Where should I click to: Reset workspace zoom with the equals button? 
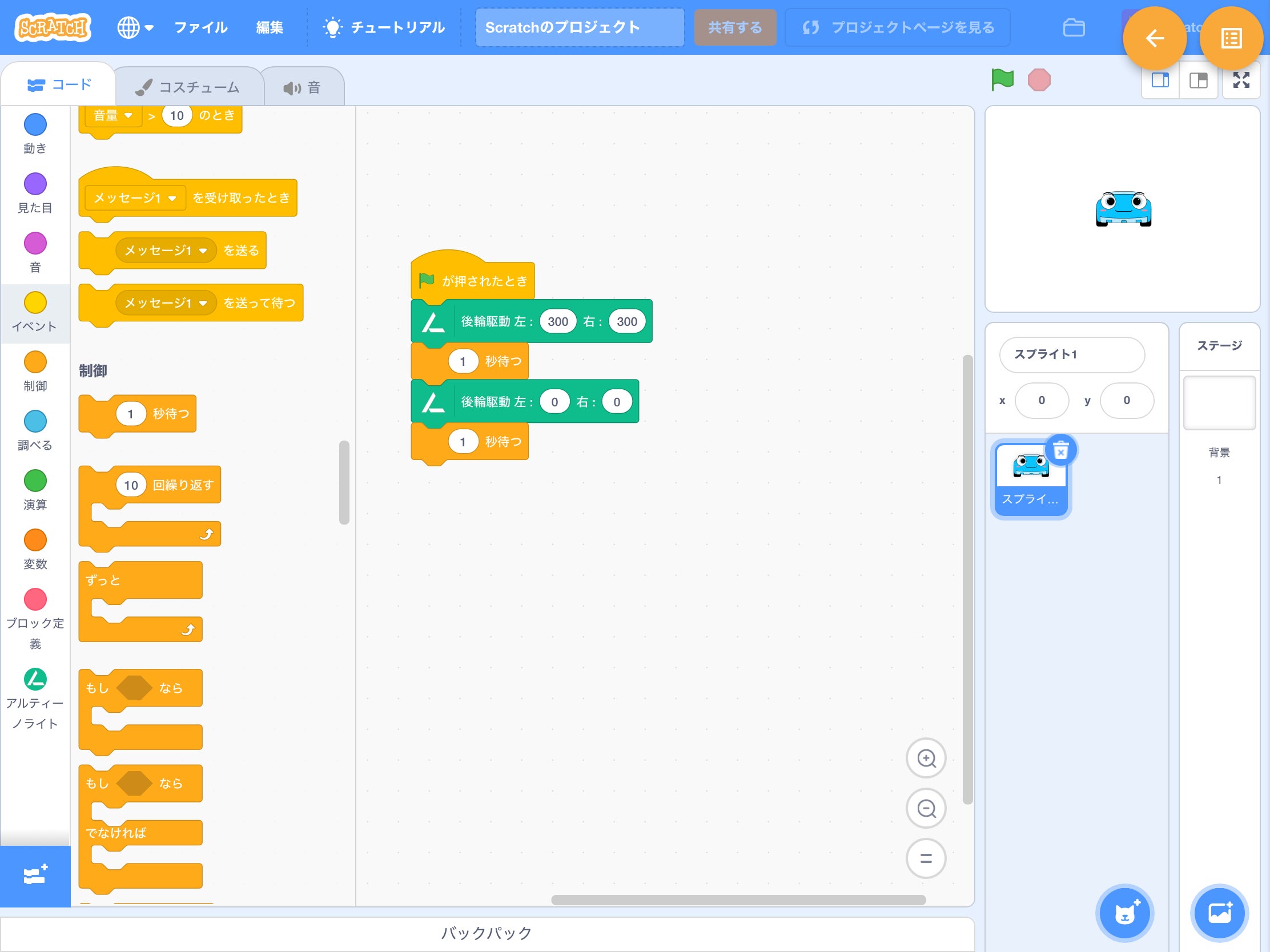[x=926, y=858]
